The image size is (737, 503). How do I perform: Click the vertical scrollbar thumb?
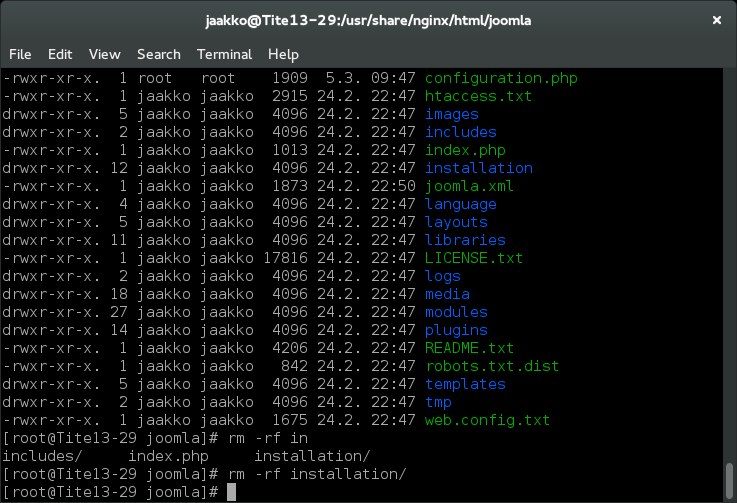point(729,482)
